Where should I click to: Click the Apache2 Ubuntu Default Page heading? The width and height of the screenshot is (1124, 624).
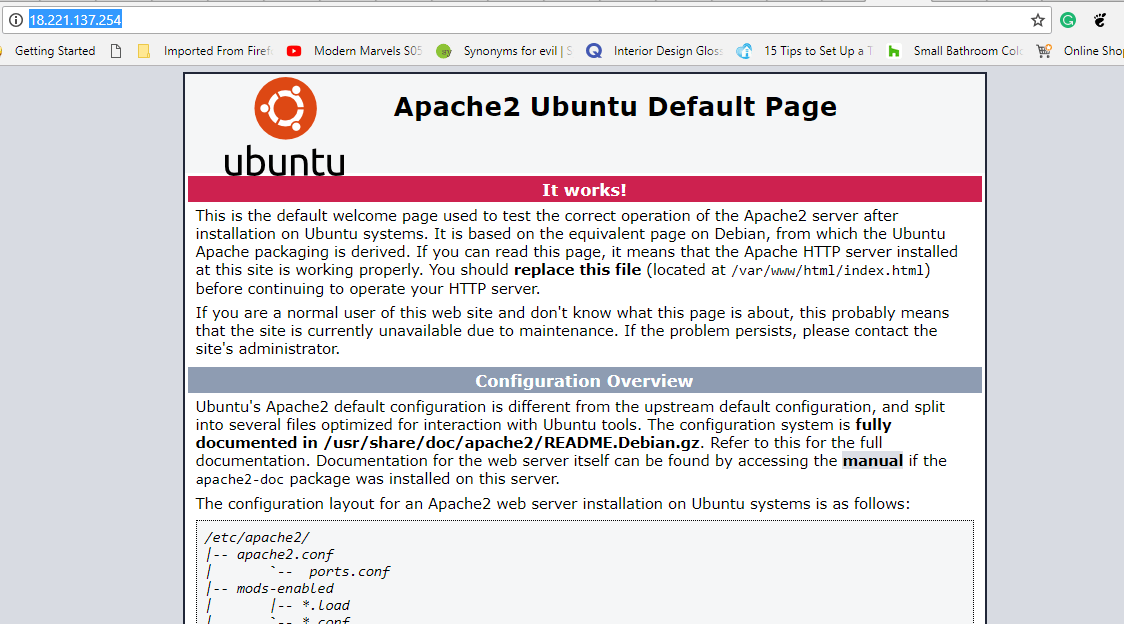[615, 106]
